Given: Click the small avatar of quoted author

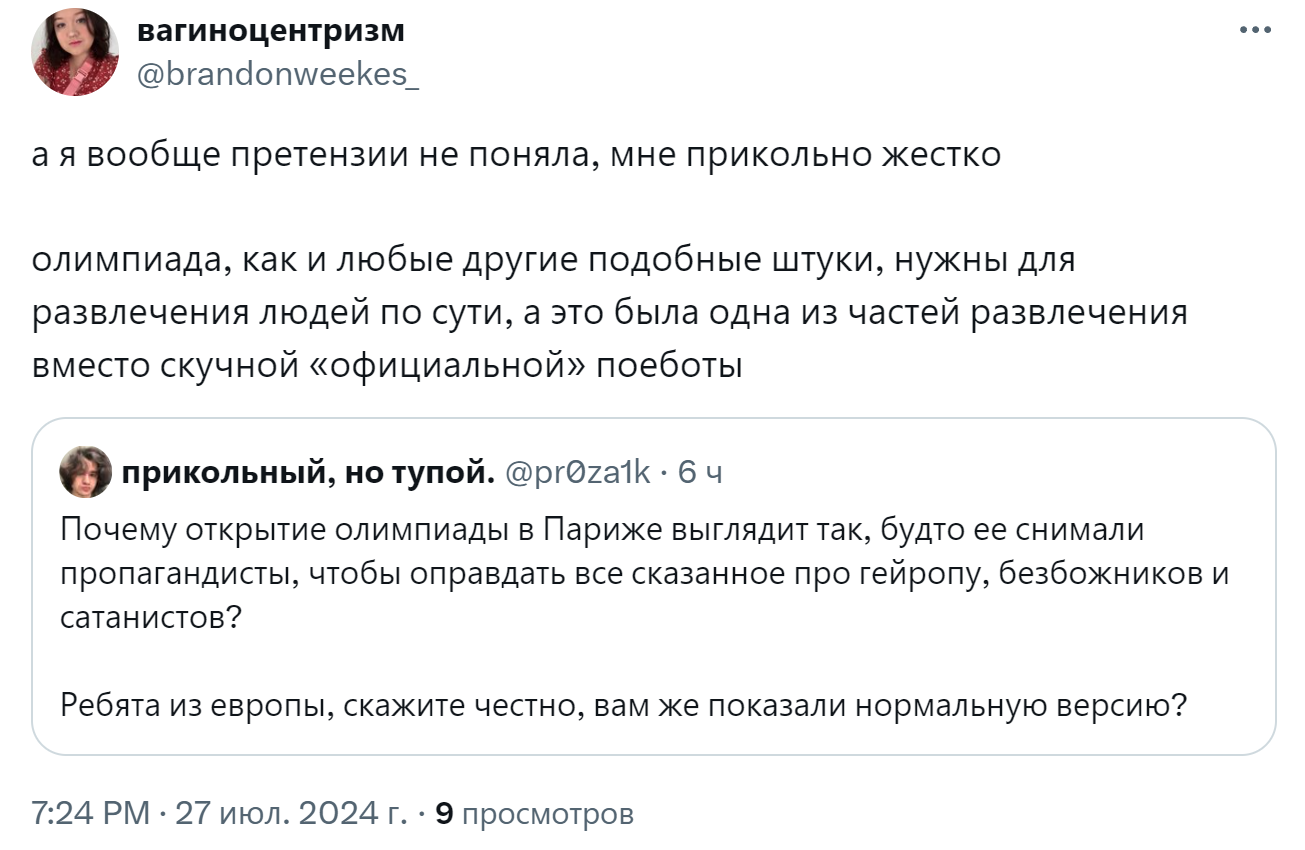Looking at the screenshot, I should coord(86,472).
